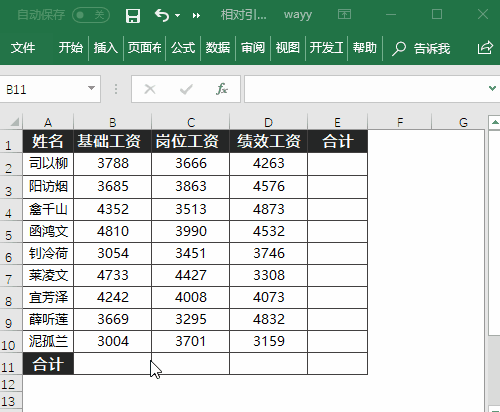The width and height of the screenshot is (500, 412).
Task: Select column A header
Action: (x=48, y=122)
